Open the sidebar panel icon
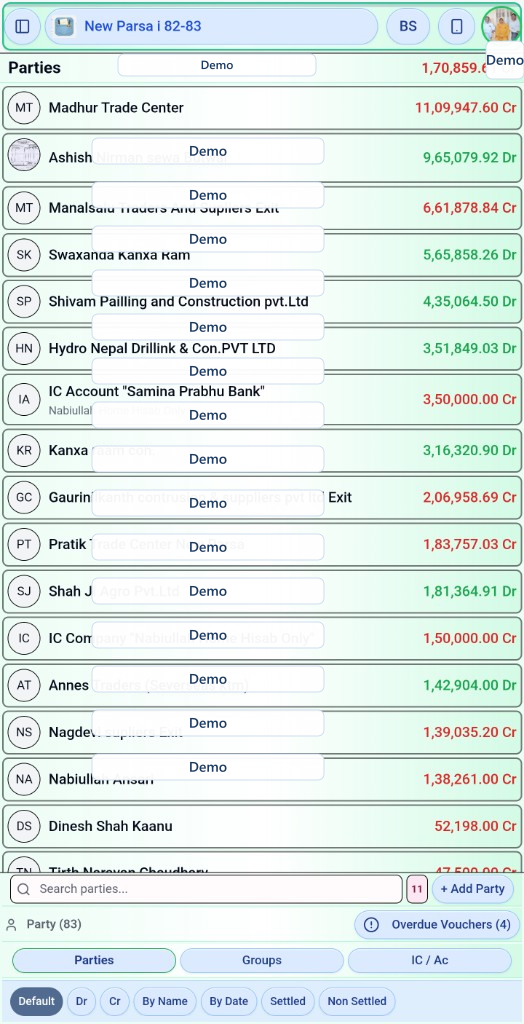This screenshot has width=524, height=1024. [23, 26]
